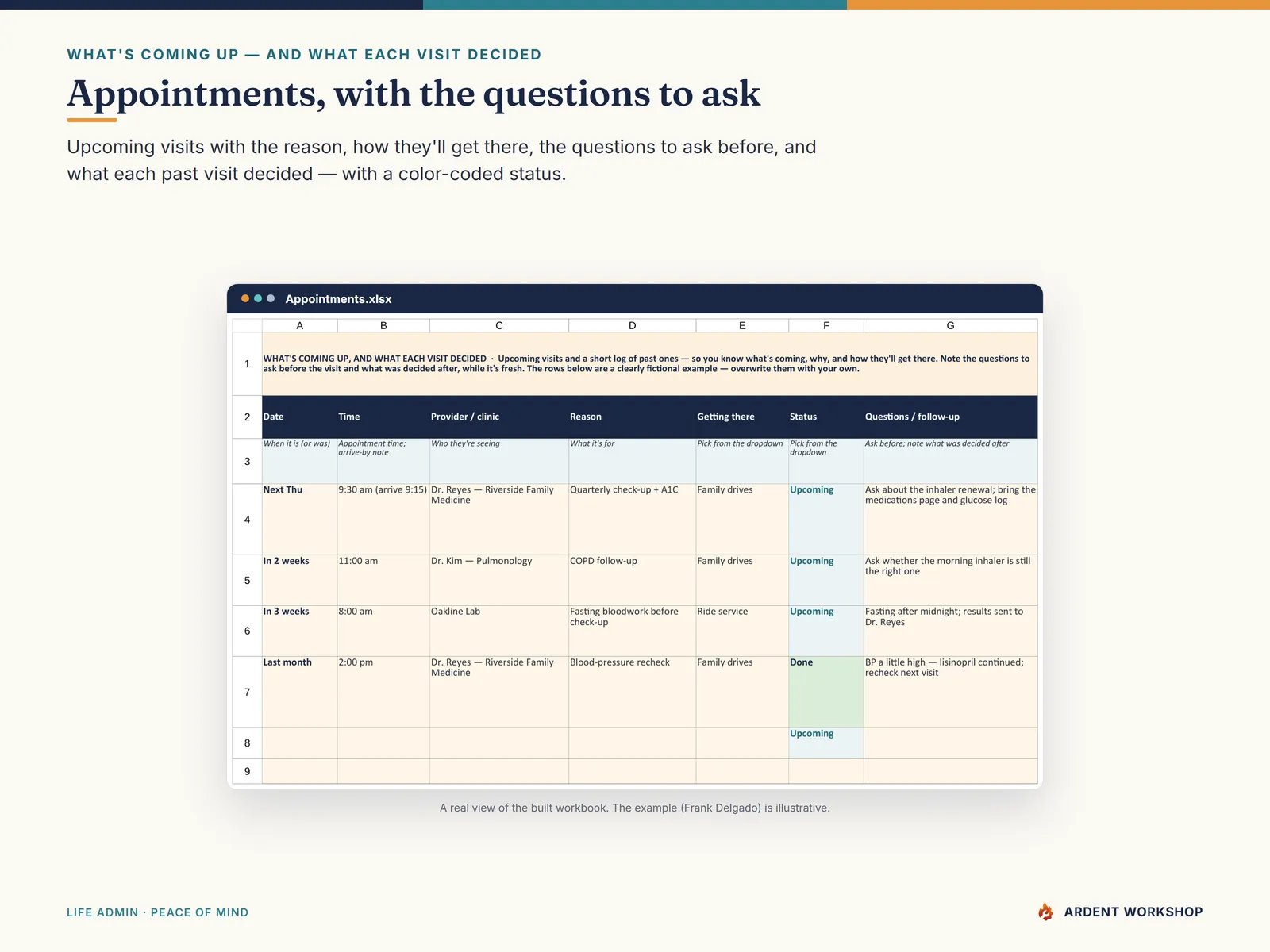The image size is (1270, 952).
Task: Click the orange window dot in Appointments.xlsx title bar
Action: pyautogui.click(x=245, y=298)
